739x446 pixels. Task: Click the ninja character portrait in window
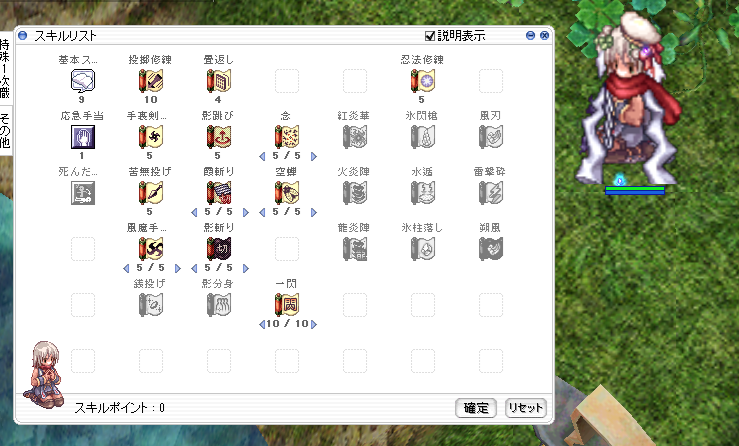[46, 375]
